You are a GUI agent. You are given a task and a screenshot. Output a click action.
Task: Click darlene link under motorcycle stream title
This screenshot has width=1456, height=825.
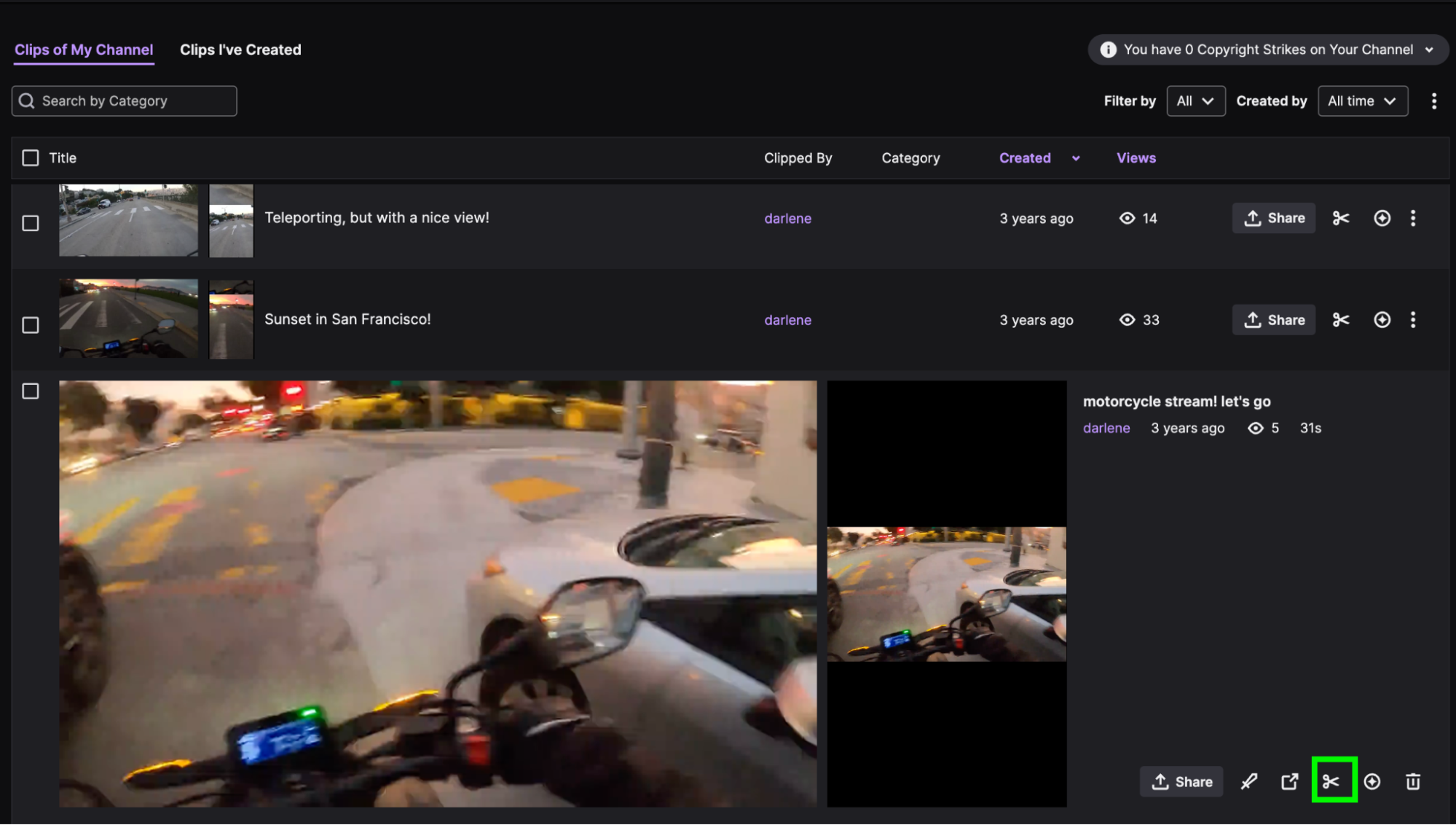point(1106,428)
